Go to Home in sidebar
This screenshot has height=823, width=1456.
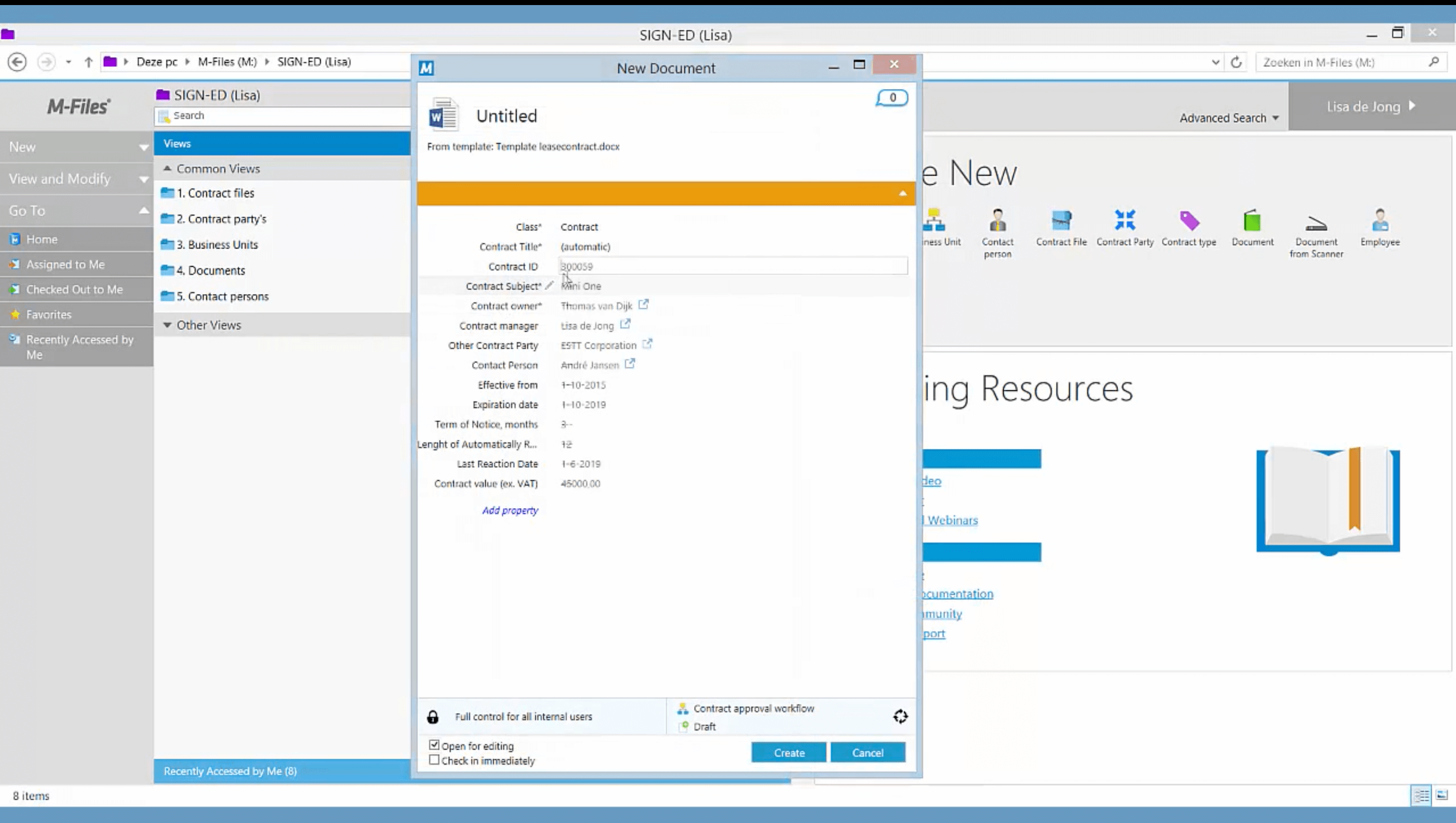76,239
